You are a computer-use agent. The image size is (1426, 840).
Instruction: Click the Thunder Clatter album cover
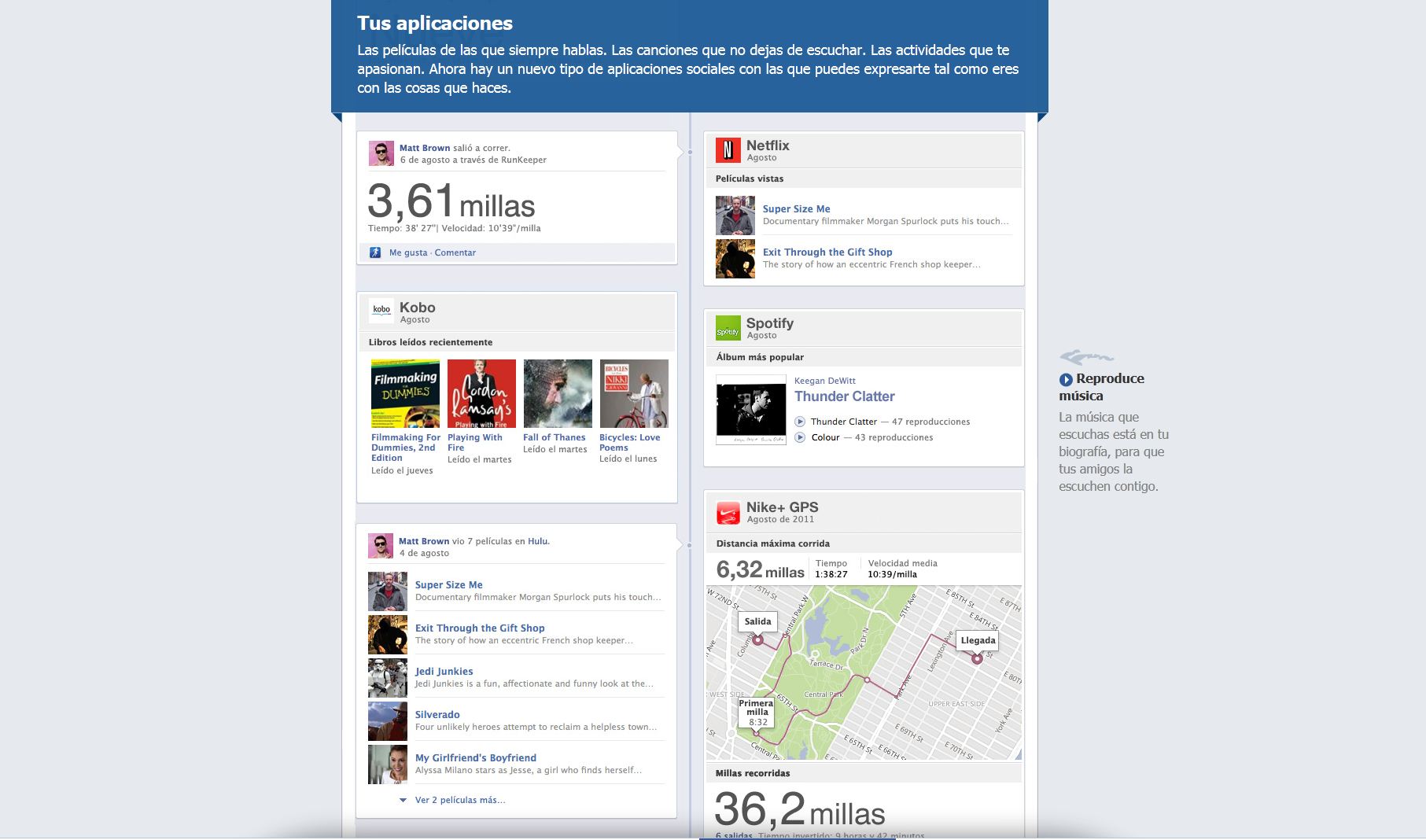click(751, 410)
